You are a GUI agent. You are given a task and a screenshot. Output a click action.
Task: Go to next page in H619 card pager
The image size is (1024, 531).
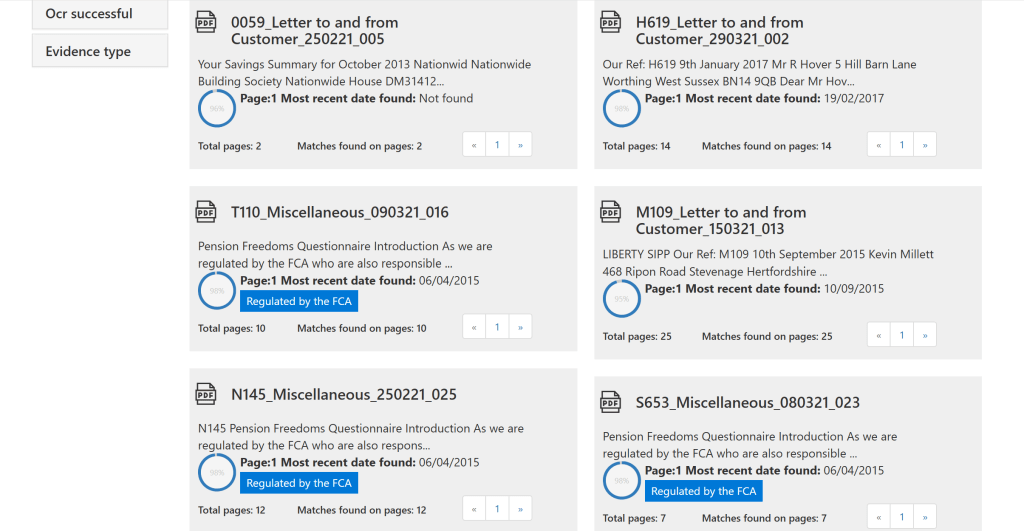tap(925, 144)
